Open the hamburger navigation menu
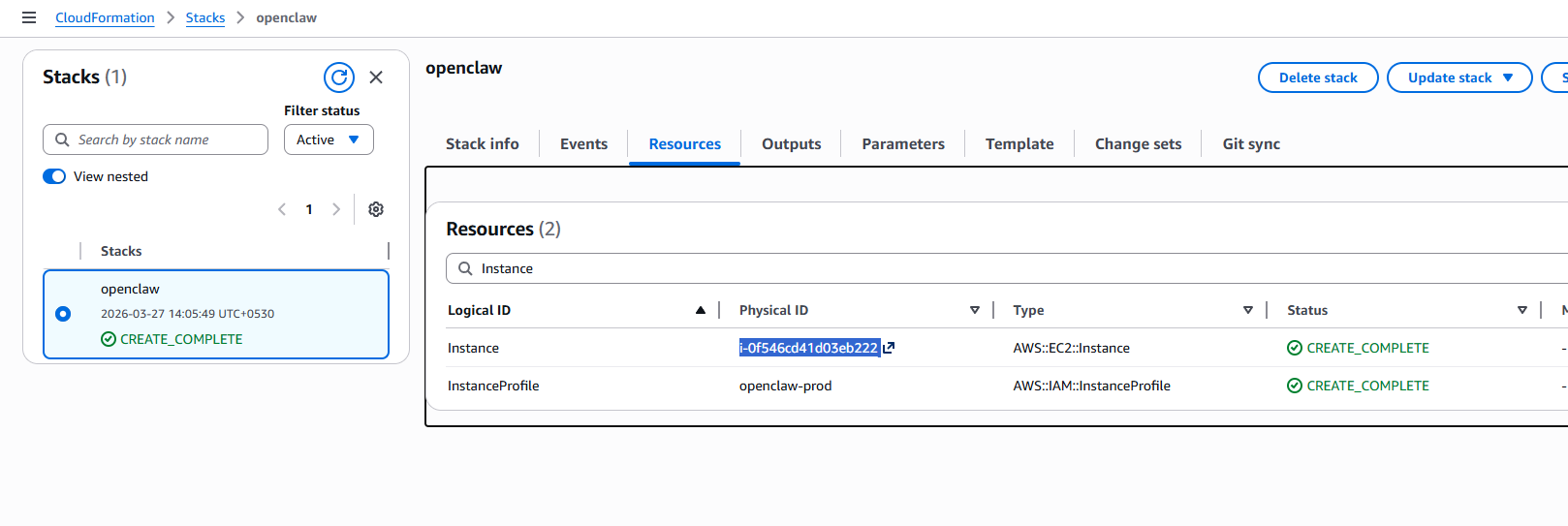 coord(29,17)
